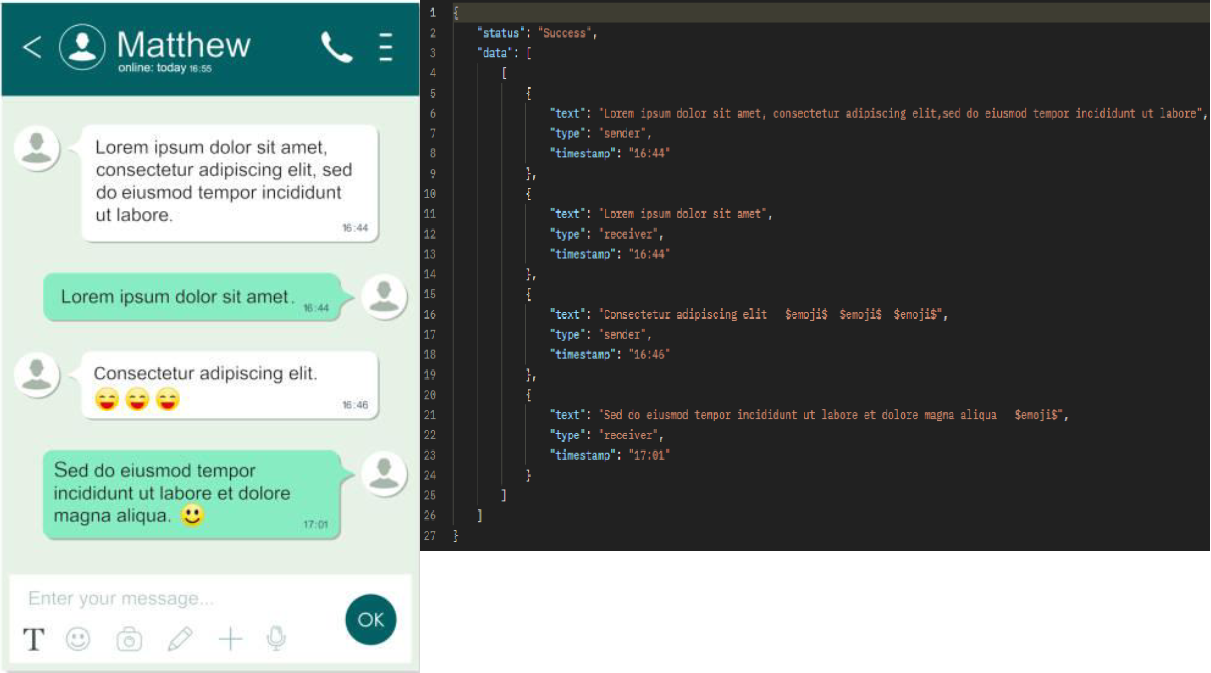1211x673 pixels.
Task: Tap the microphone voice message icon
Action: [x=277, y=638]
